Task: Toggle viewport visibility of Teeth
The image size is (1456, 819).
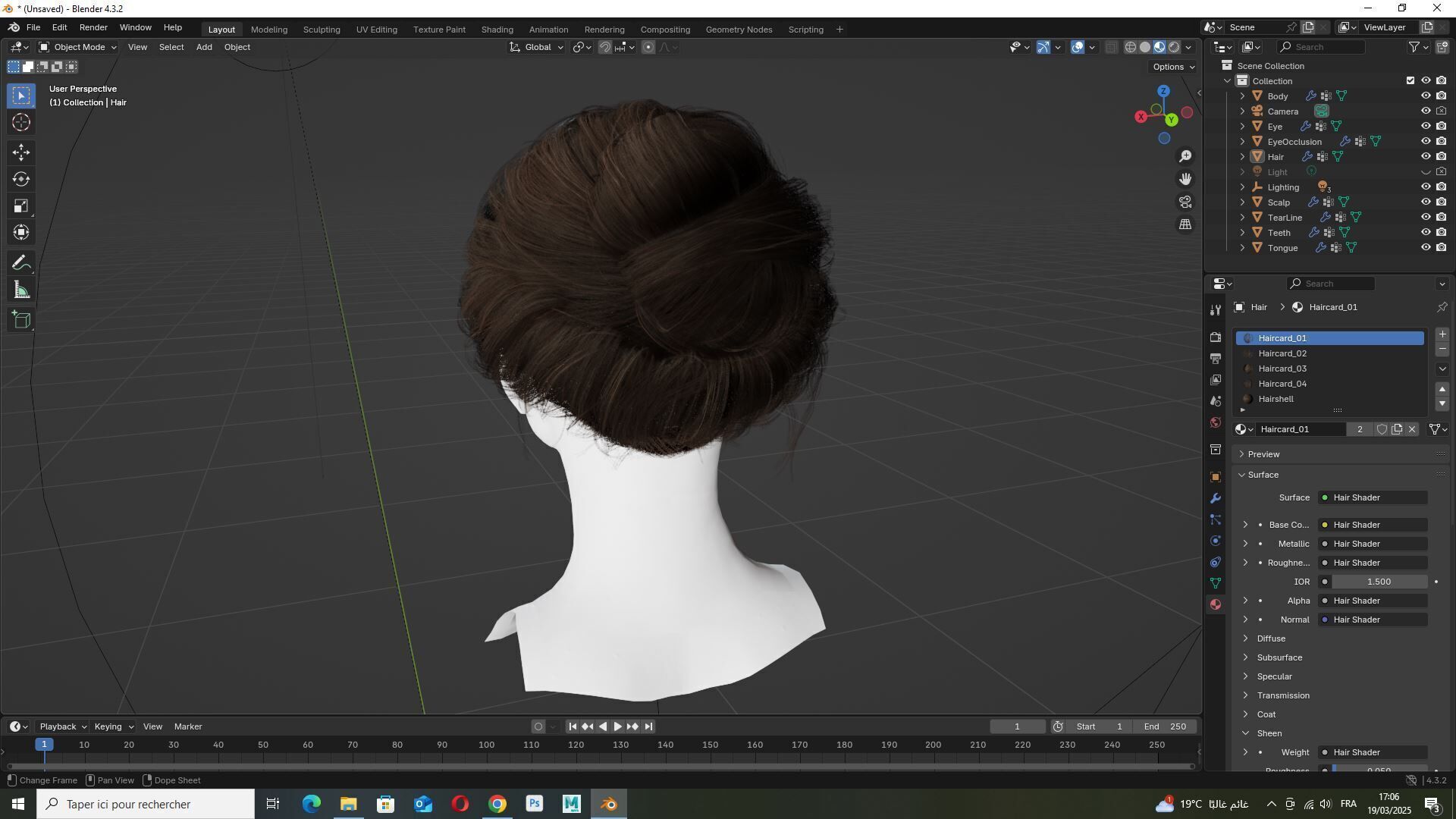Action: tap(1426, 233)
